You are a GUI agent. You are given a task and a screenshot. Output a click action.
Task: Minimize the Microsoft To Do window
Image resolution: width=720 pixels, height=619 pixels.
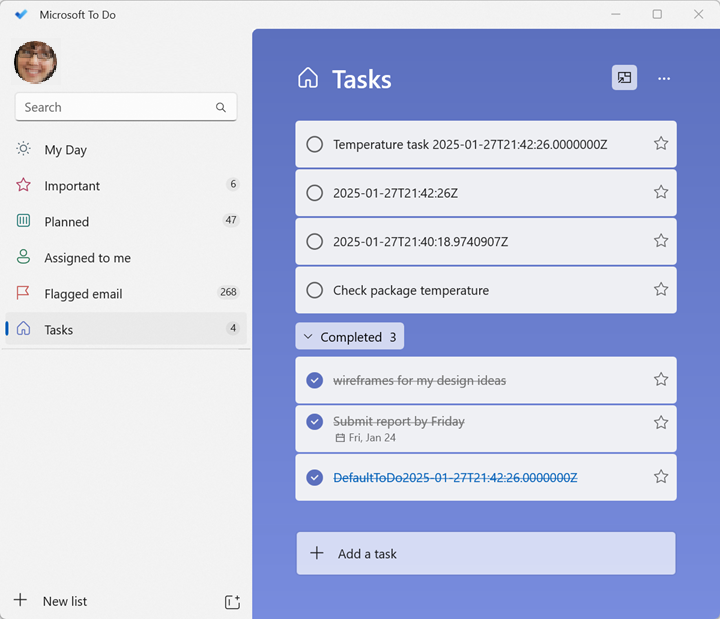click(616, 14)
